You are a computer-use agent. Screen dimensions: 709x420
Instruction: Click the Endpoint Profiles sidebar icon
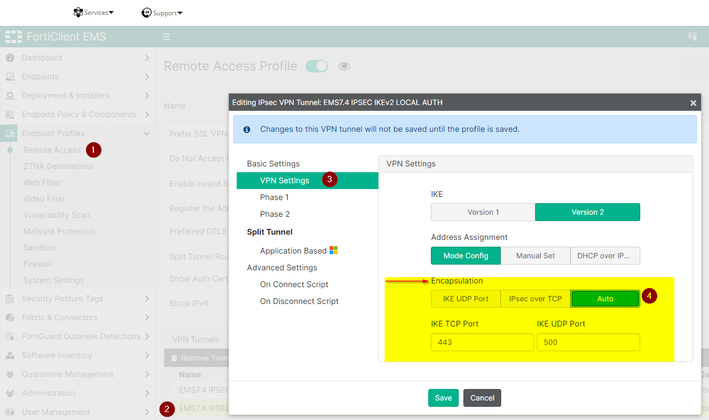click(10, 133)
